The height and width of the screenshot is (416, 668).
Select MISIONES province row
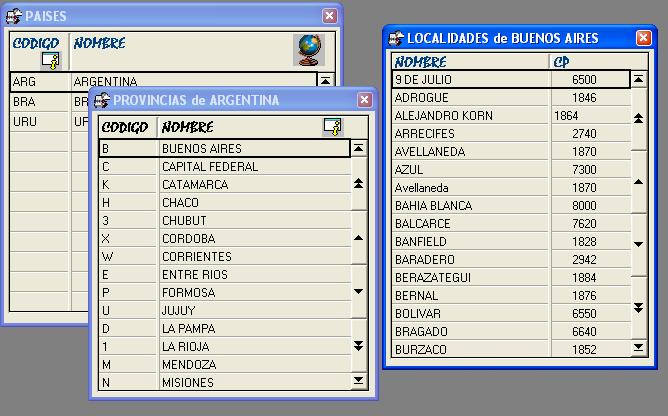[225, 382]
